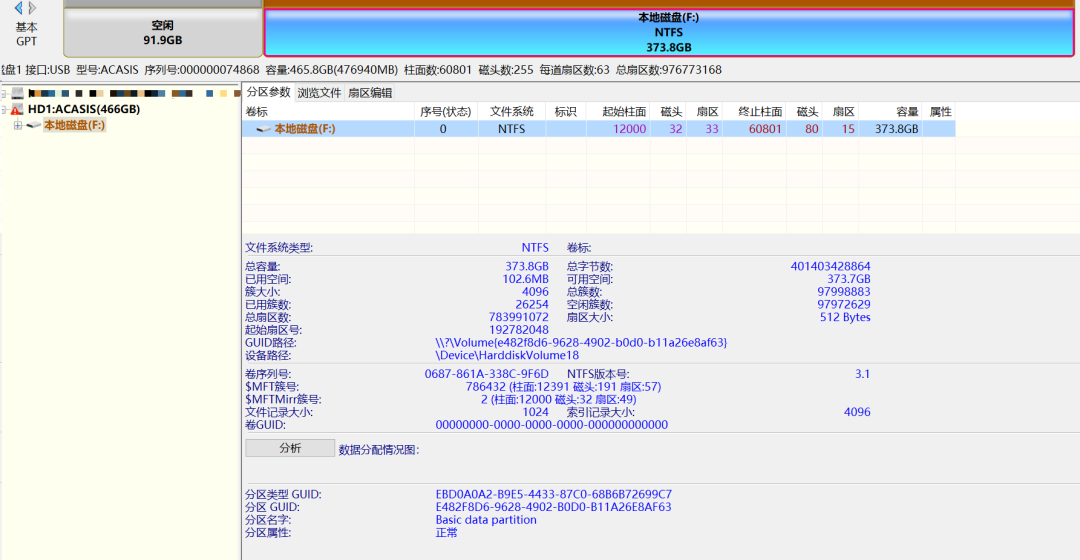Click volume serial 0687-861A-338C-9F6D
Viewport: 1080px width, 560px height.
point(486,374)
